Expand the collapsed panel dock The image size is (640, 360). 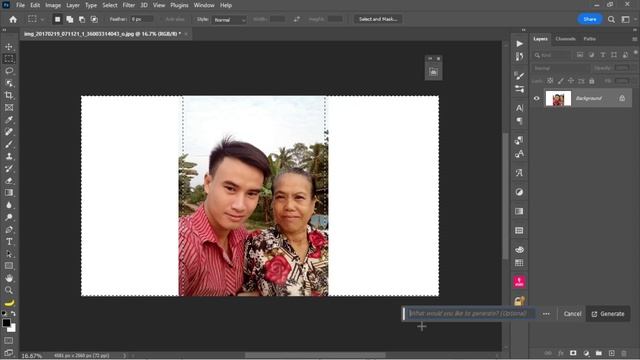(524, 30)
